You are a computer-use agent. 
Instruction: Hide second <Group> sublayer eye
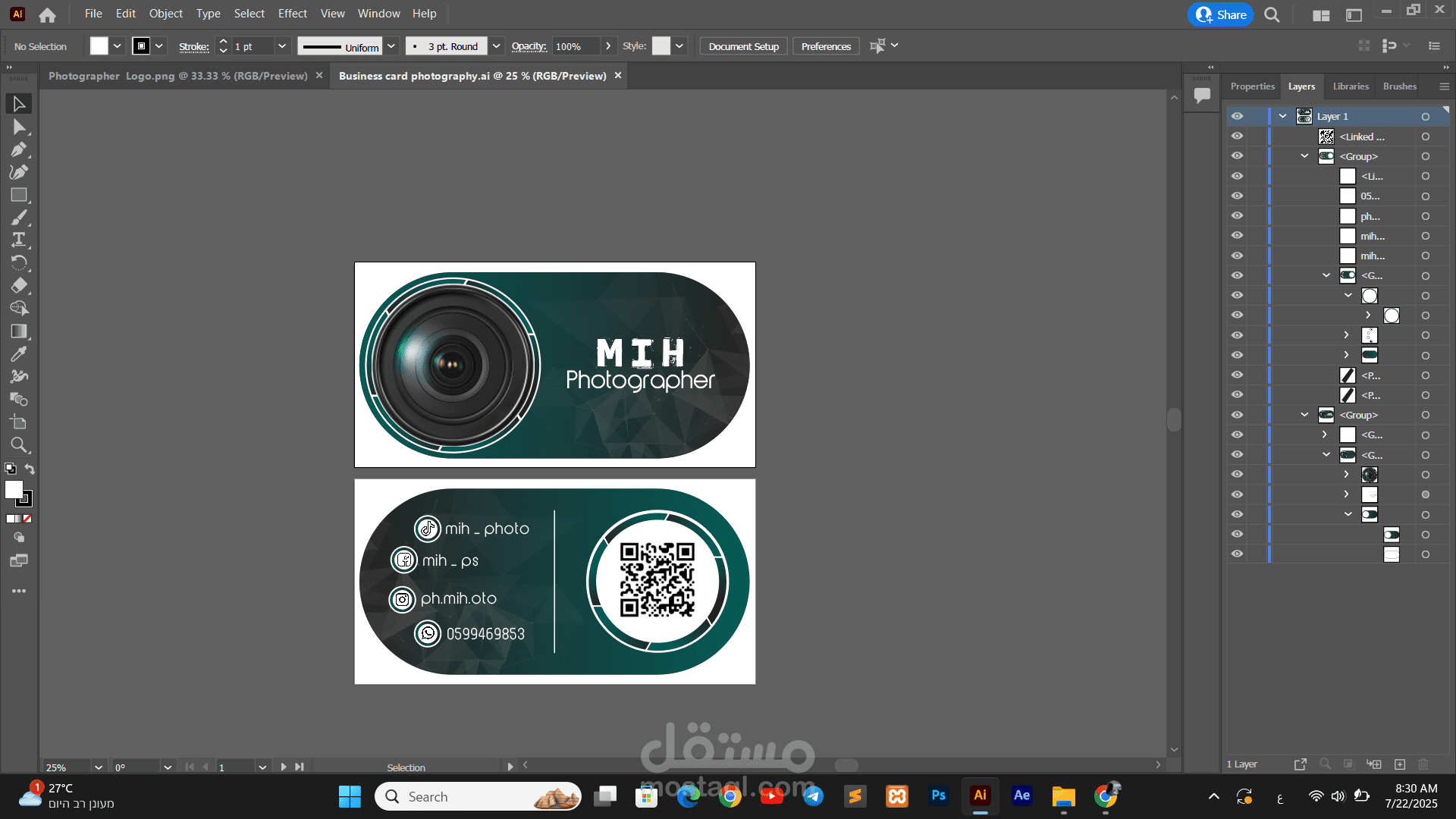(1237, 415)
